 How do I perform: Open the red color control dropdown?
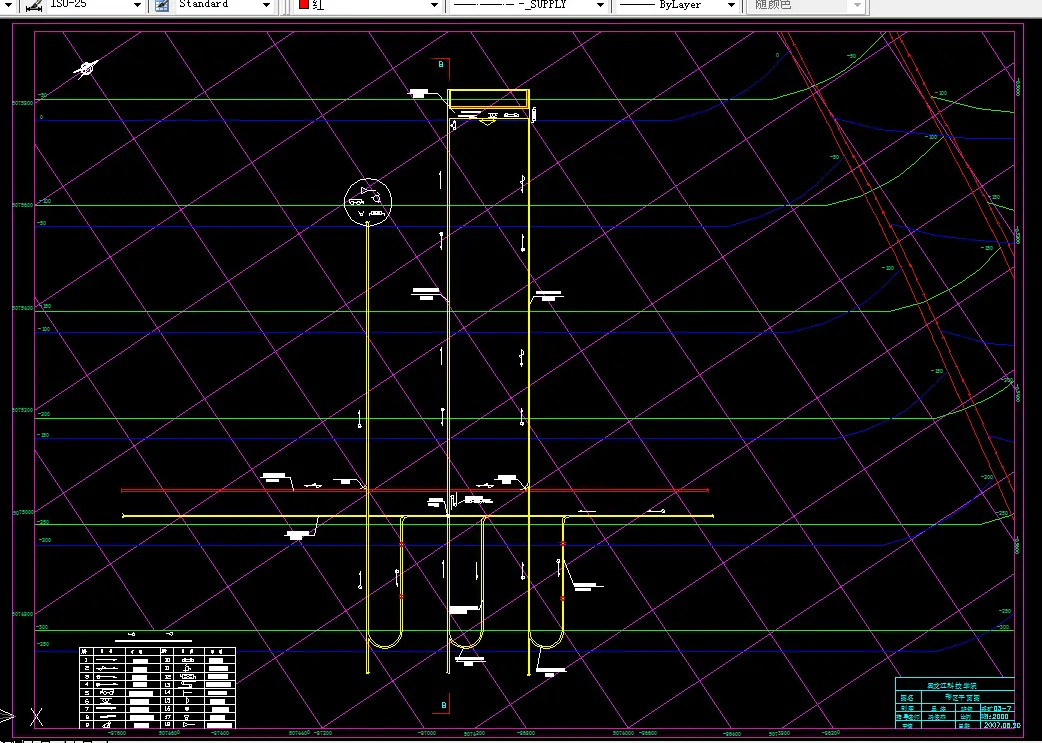(x=434, y=5)
